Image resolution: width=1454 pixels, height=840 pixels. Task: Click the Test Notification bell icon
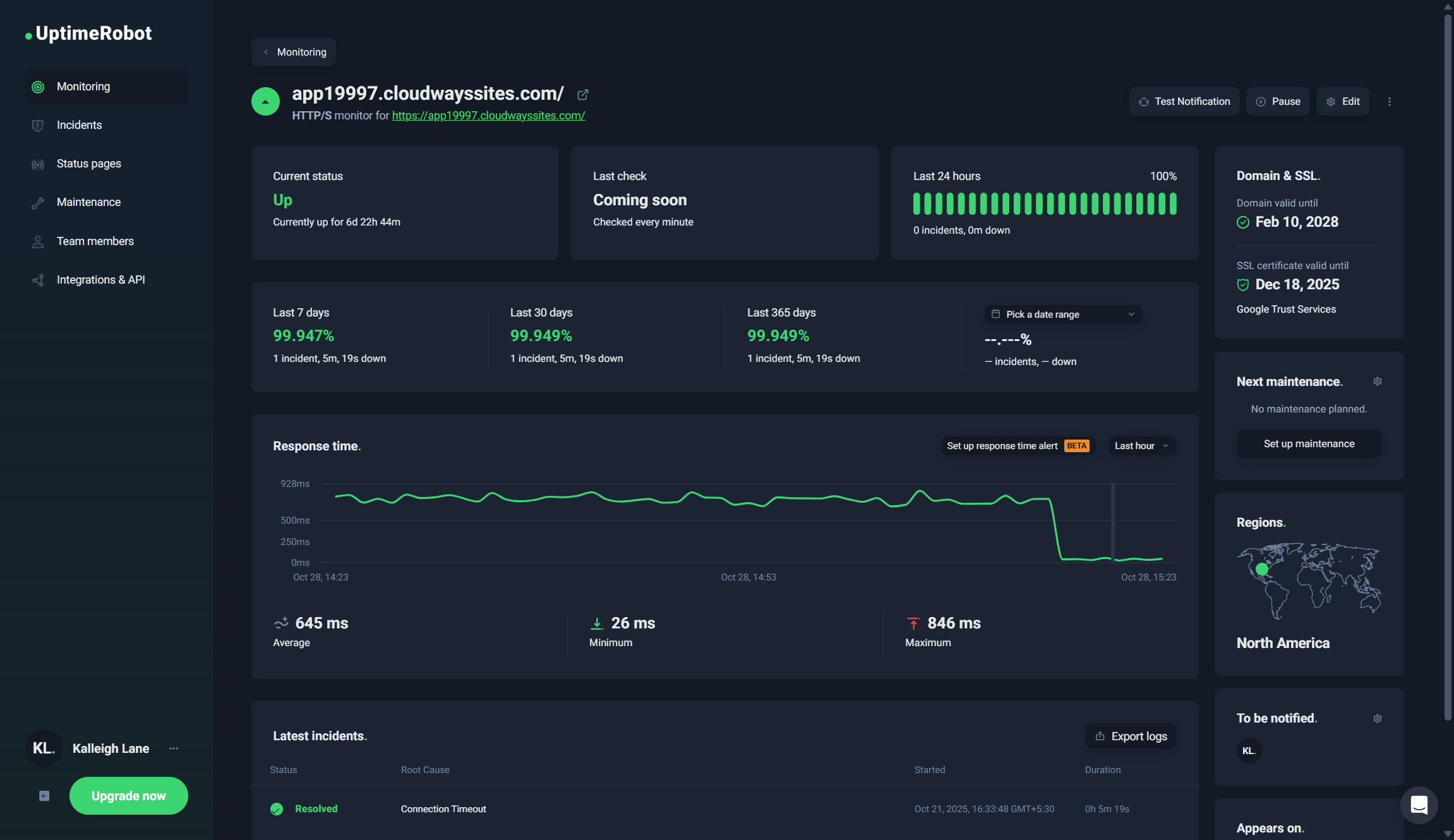(x=1144, y=101)
